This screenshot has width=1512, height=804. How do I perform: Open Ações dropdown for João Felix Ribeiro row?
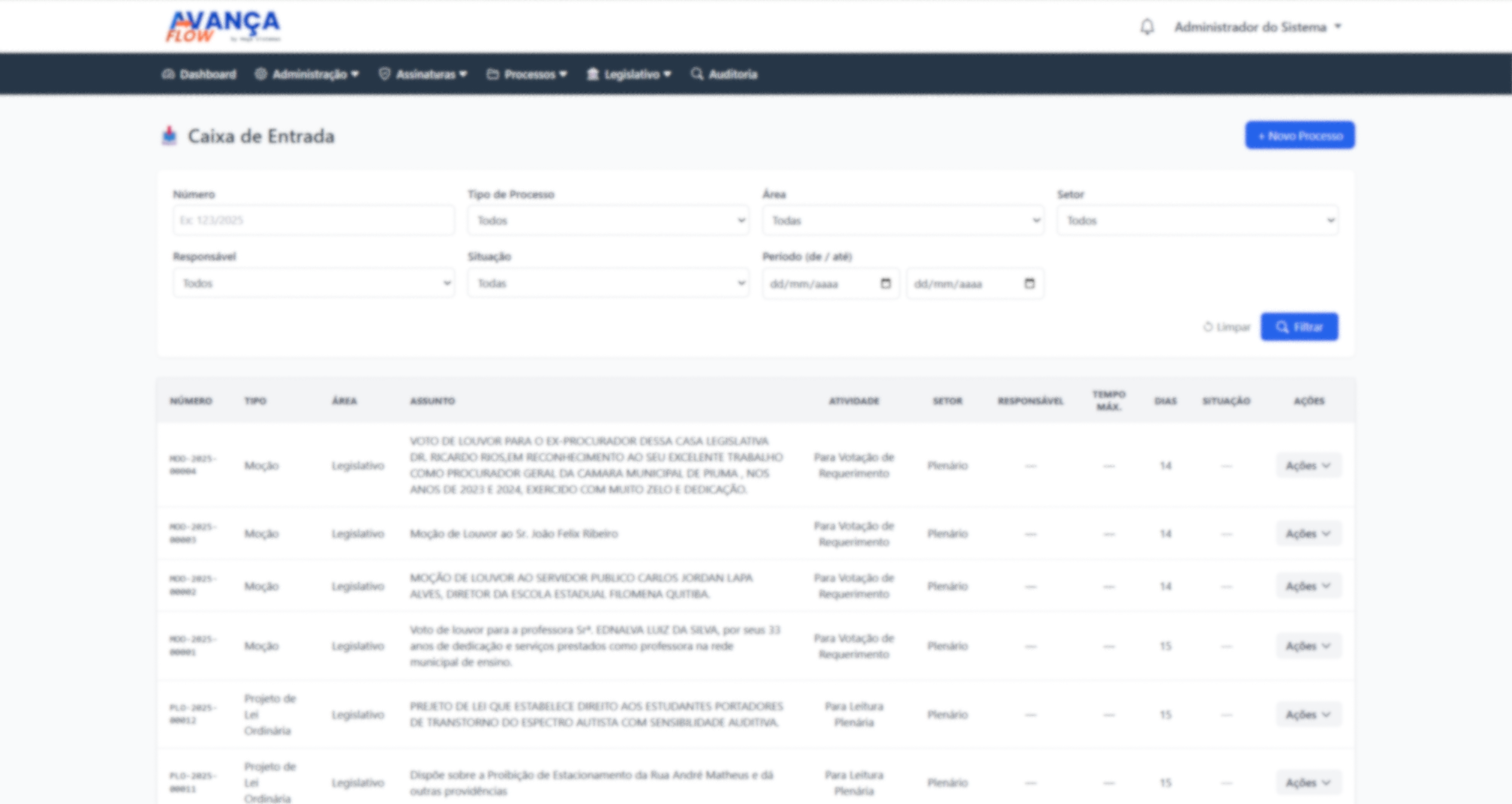coord(1308,533)
